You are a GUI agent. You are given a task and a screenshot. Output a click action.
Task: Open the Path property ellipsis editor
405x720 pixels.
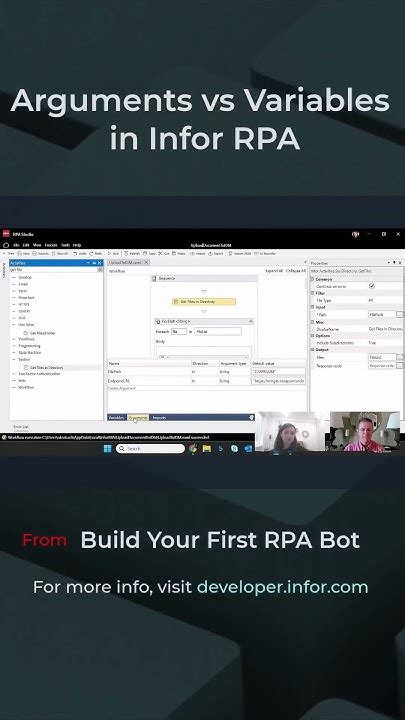pos(399,315)
